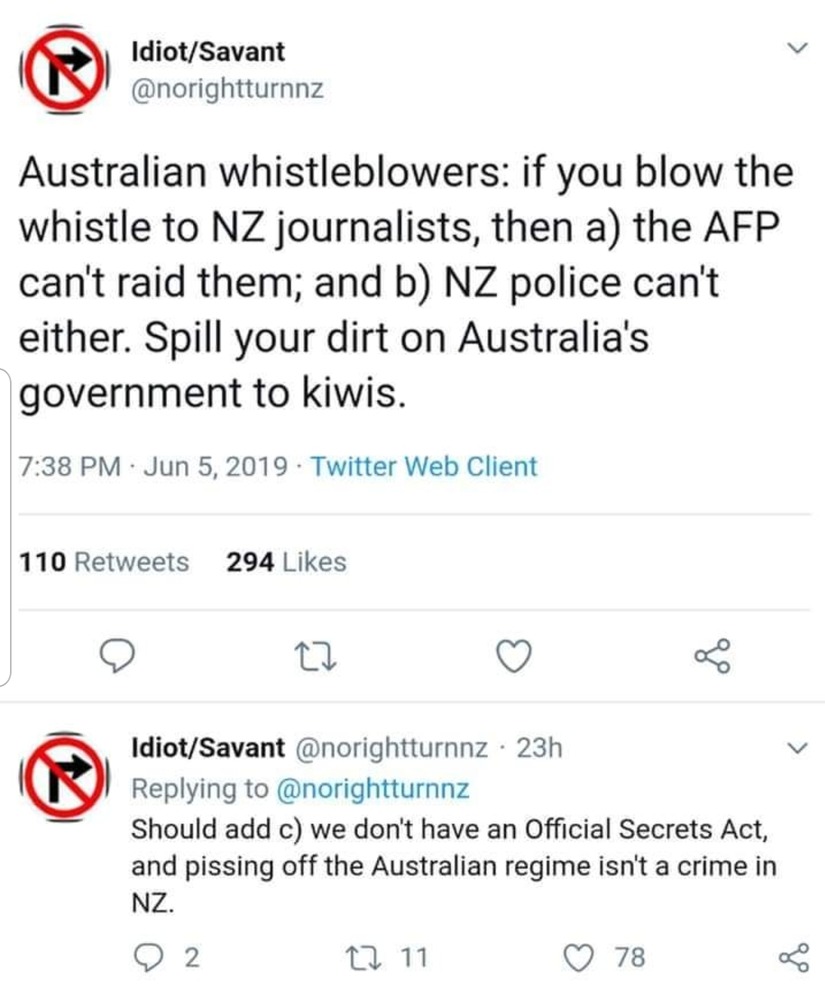Viewport: 825px width, 1000px height.
Task: Click the Twitter Web Client source link
Action: (424, 466)
